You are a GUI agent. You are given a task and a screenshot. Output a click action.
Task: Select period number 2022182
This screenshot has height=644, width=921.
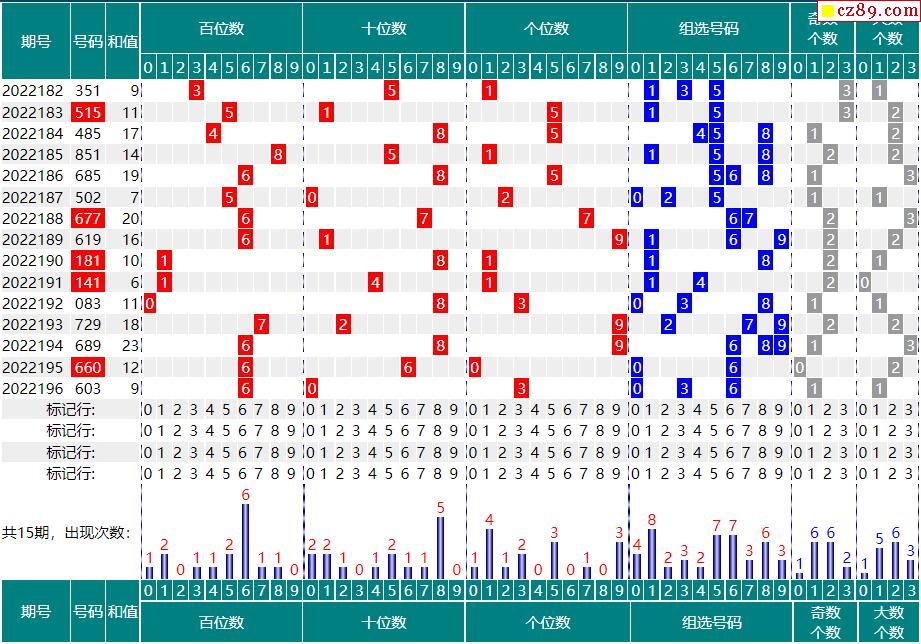tap(32, 90)
